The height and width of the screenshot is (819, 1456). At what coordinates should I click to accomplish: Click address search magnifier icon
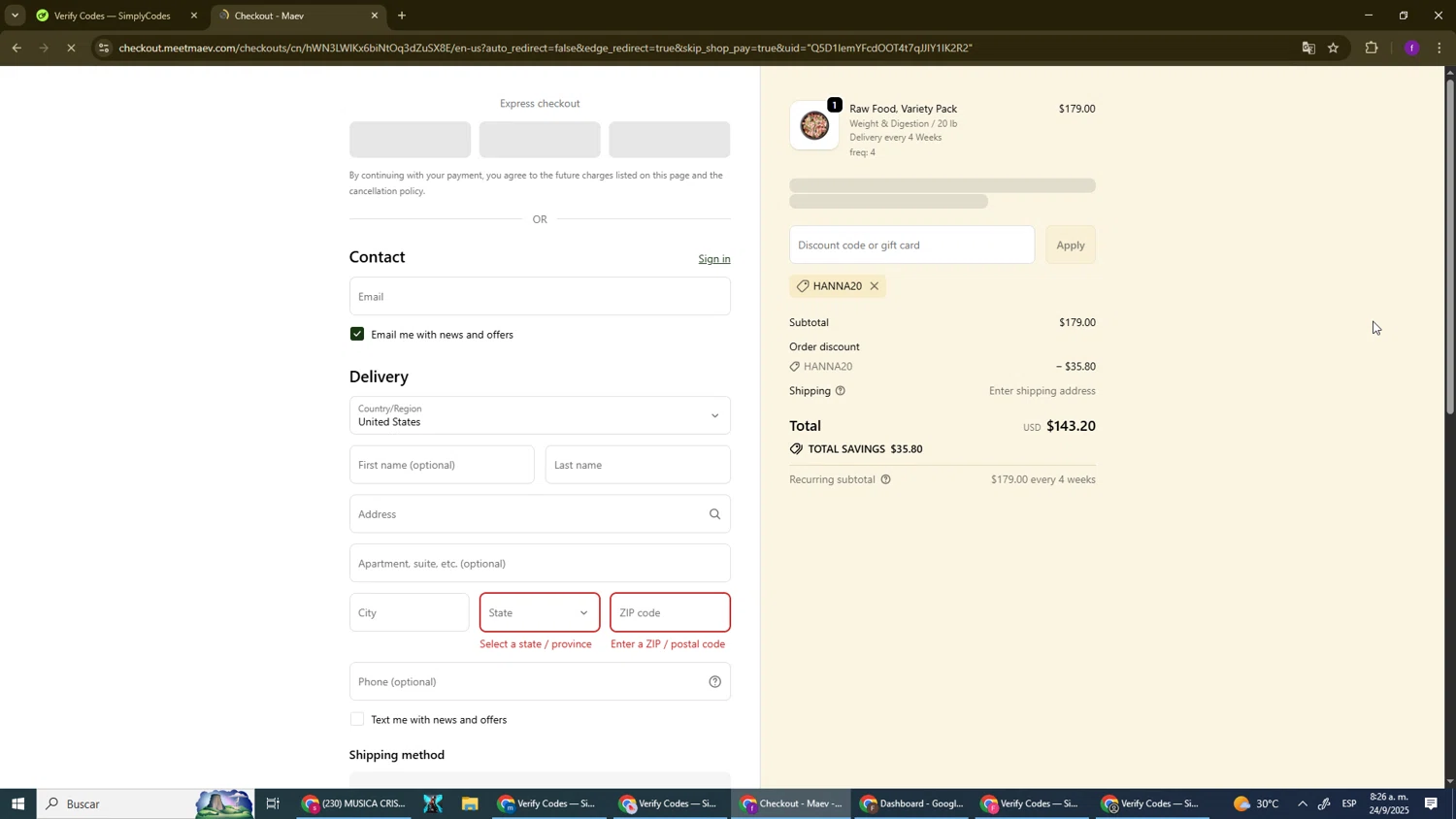[x=715, y=514]
